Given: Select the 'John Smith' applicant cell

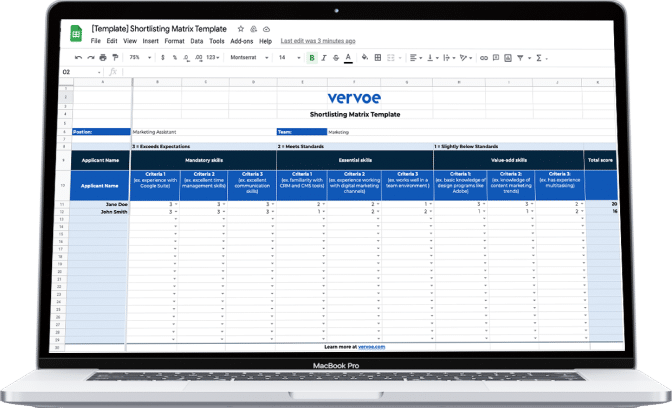Looking at the screenshot, I should [100, 212].
